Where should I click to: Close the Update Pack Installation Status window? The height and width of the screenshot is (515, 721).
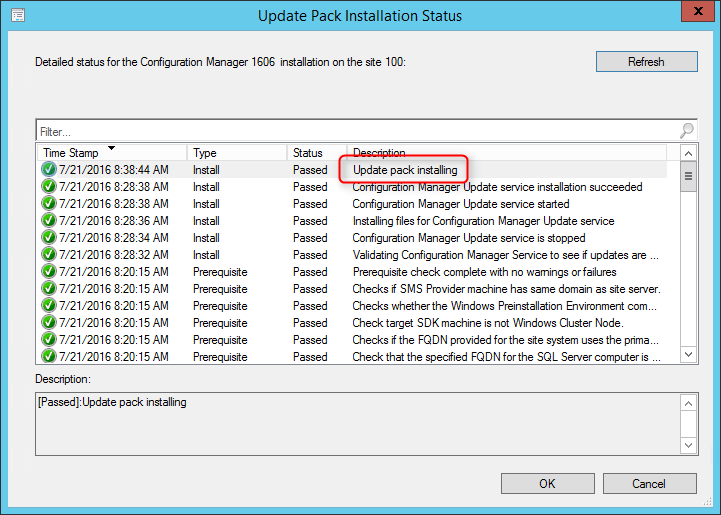pos(698,11)
